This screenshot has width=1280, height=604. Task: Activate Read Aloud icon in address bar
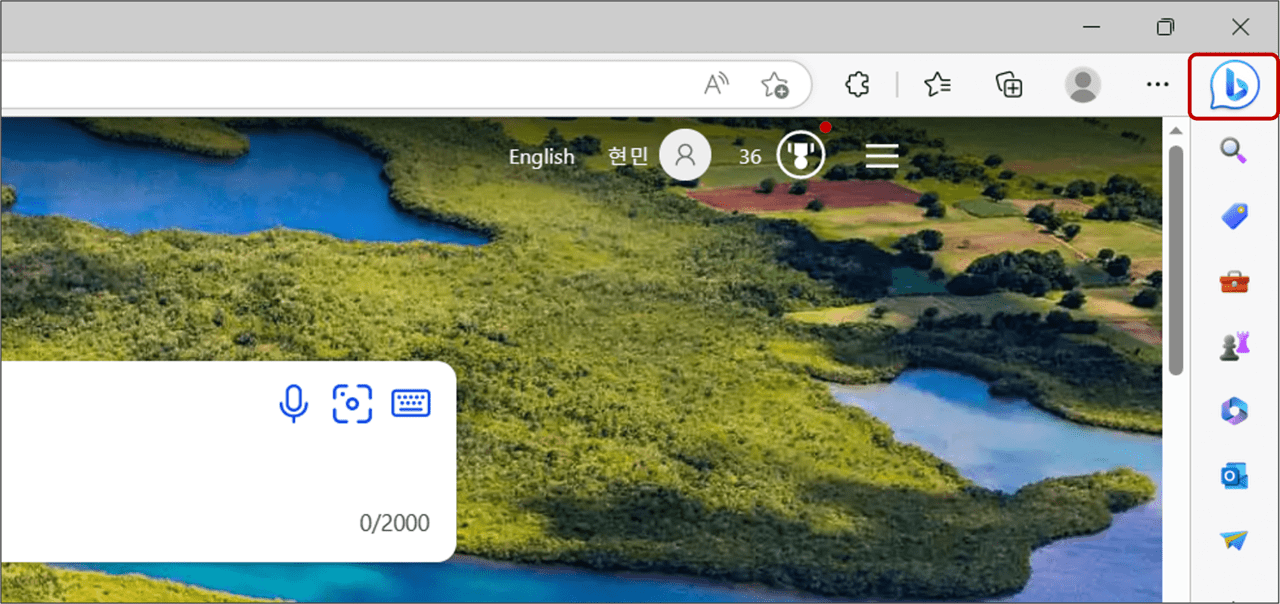click(x=716, y=84)
